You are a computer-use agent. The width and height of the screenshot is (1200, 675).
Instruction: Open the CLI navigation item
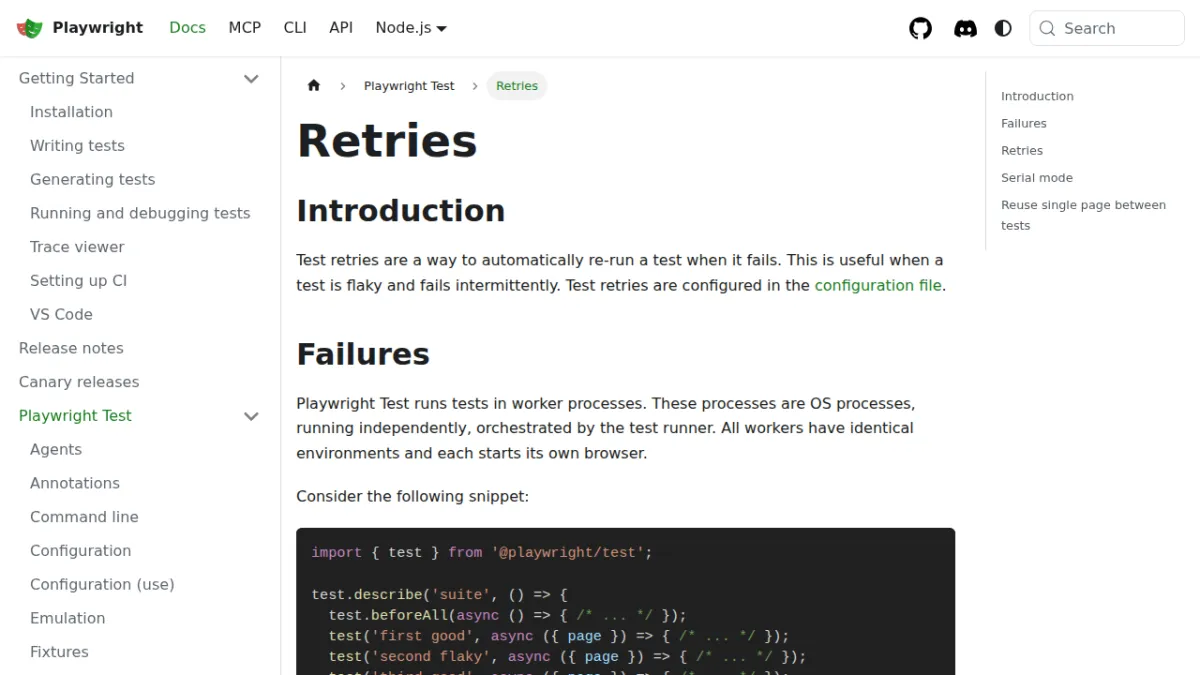295,28
